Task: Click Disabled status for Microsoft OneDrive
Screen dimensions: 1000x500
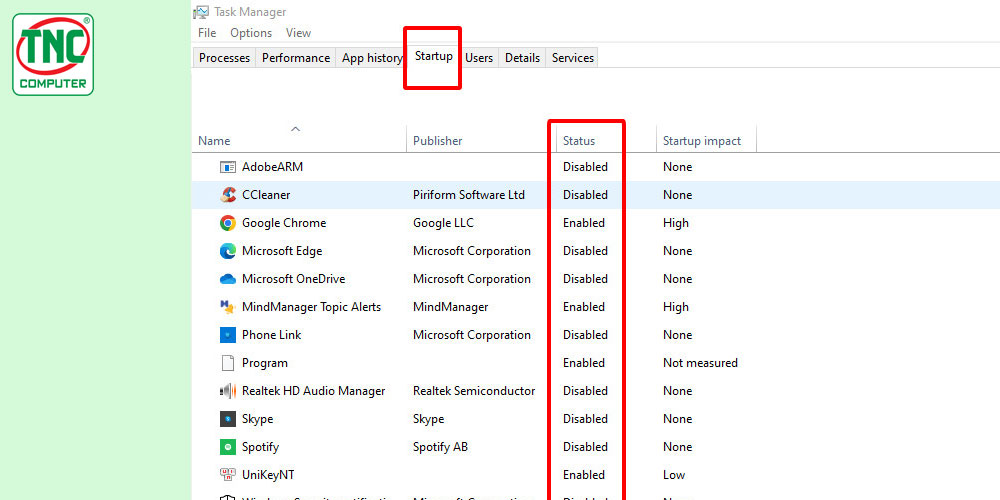Action: click(585, 279)
